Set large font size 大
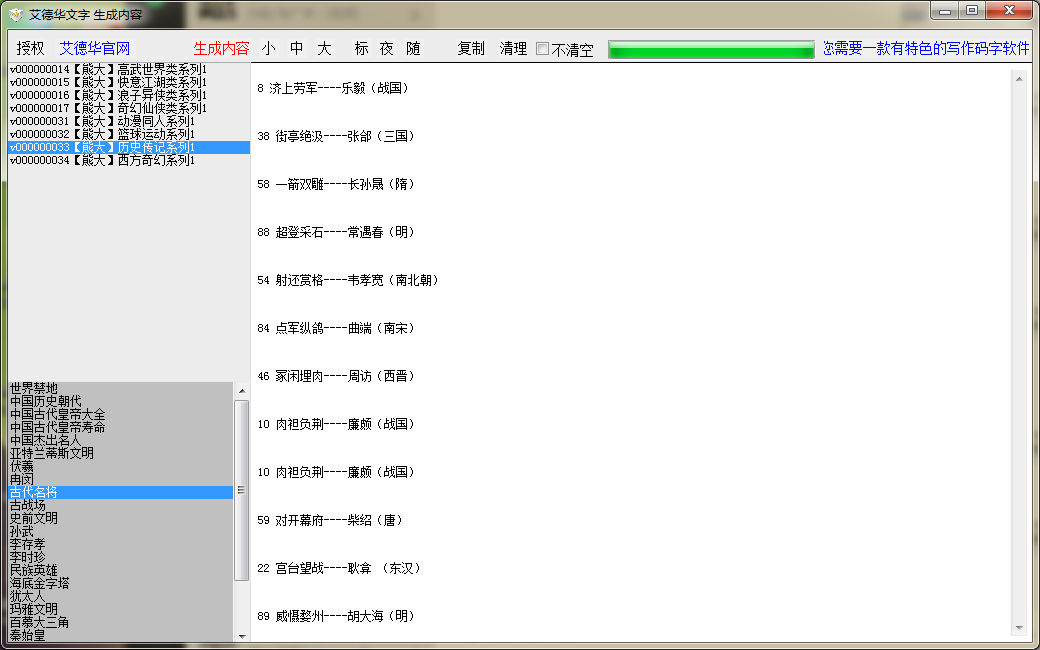The height and width of the screenshot is (650, 1040). [x=324, y=48]
